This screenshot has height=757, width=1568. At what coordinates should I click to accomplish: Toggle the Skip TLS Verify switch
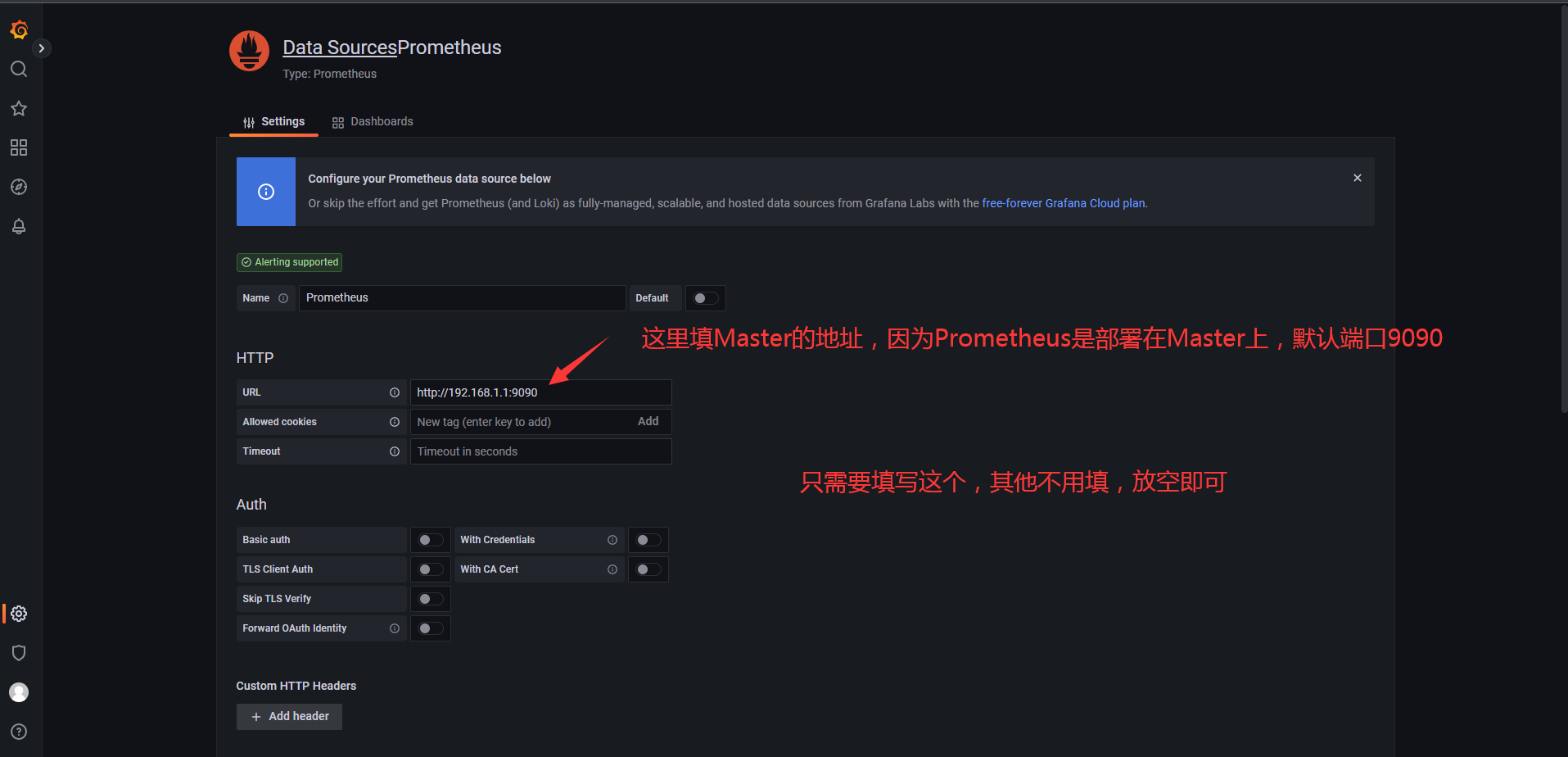pos(431,599)
